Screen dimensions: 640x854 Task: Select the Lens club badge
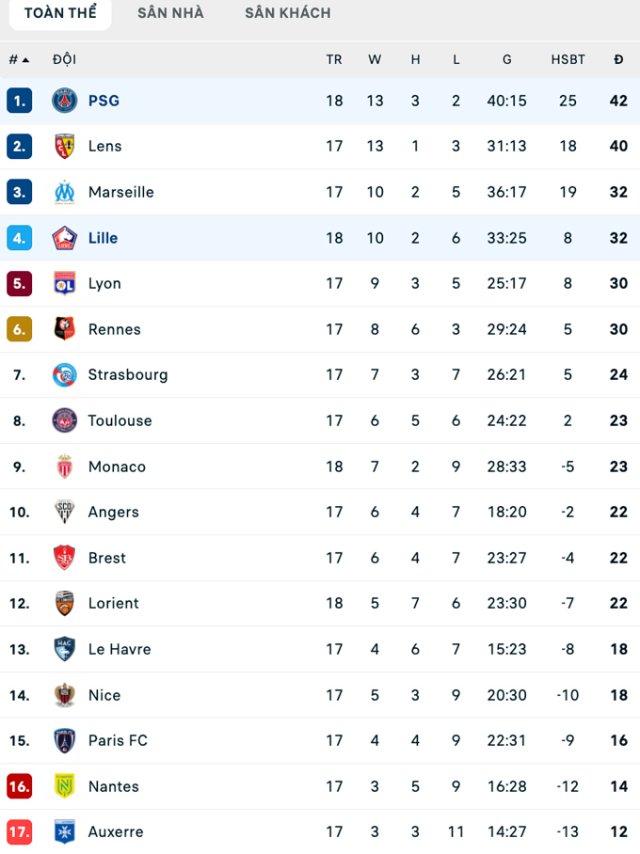[x=64, y=146]
